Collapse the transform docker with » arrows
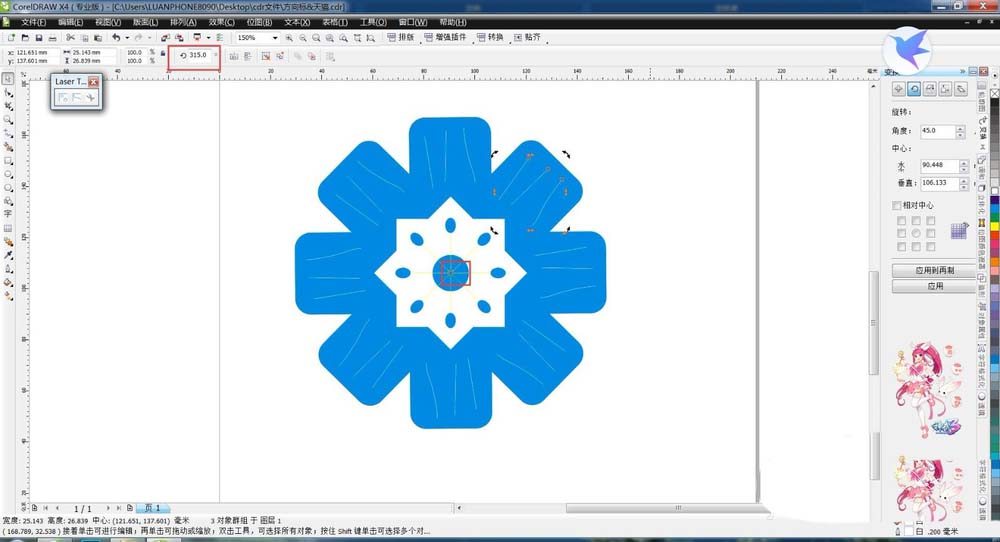This screenshot has width=1000, height=542. coord(962,71)
